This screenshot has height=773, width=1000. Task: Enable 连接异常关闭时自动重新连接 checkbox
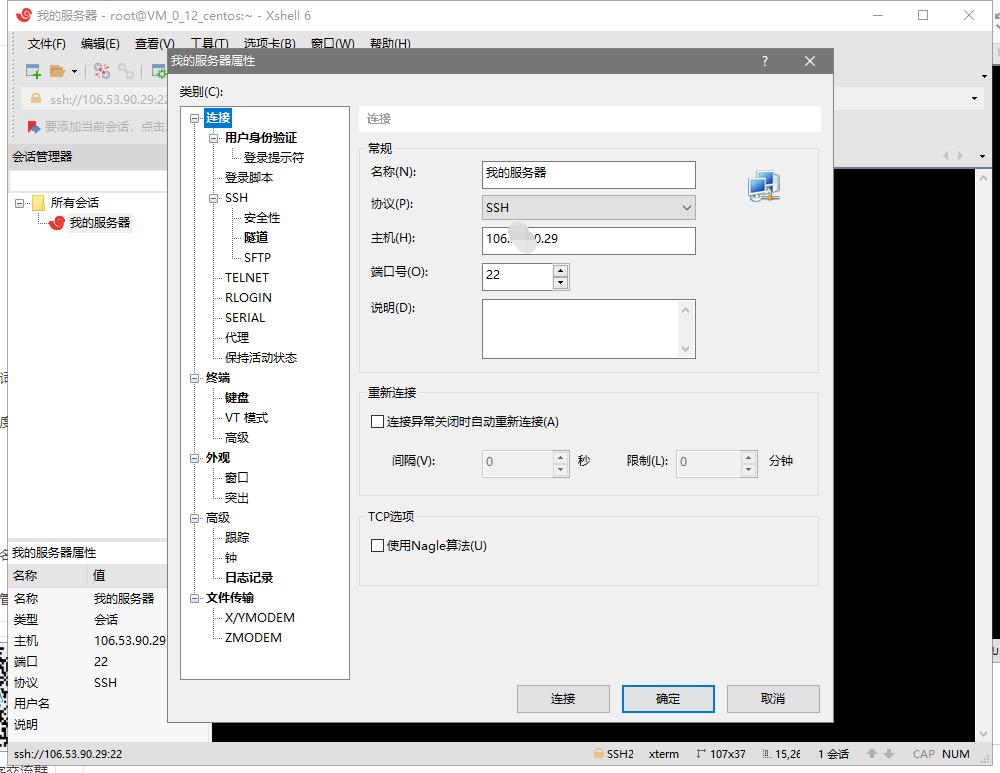point(378,422)
